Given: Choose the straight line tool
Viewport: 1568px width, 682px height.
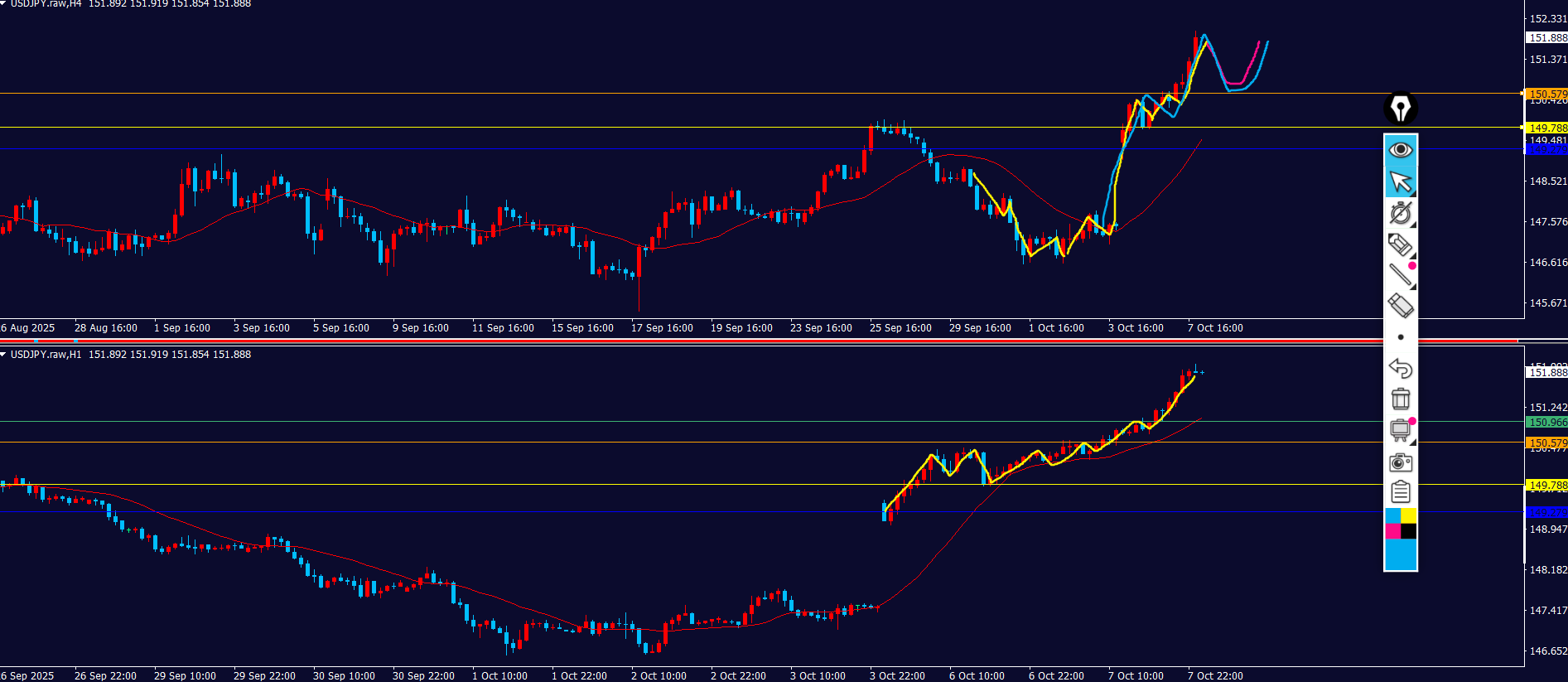Looking at the screenshot, I should [1400, 274].
